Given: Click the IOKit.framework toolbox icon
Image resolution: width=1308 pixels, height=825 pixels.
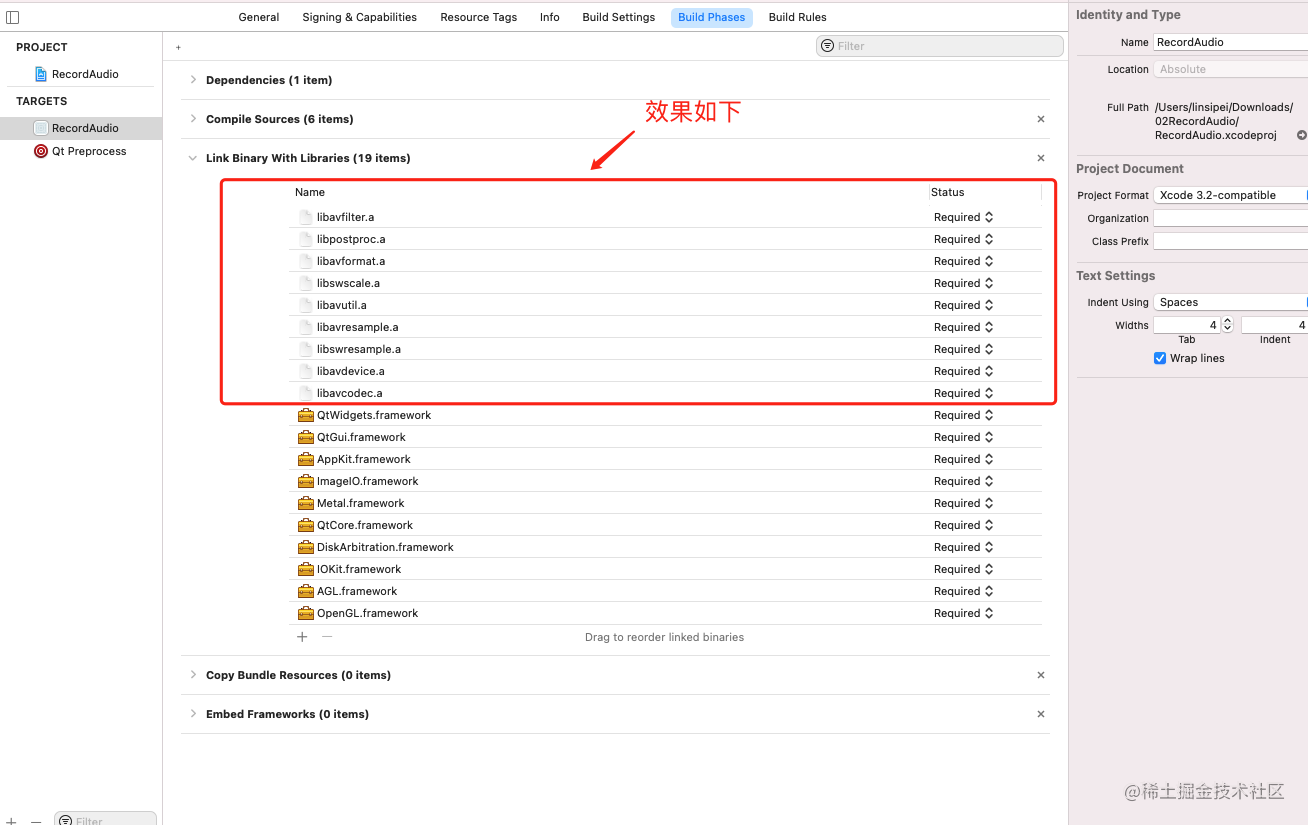Looking at the screenshot, I should click(x=306, y=569).
